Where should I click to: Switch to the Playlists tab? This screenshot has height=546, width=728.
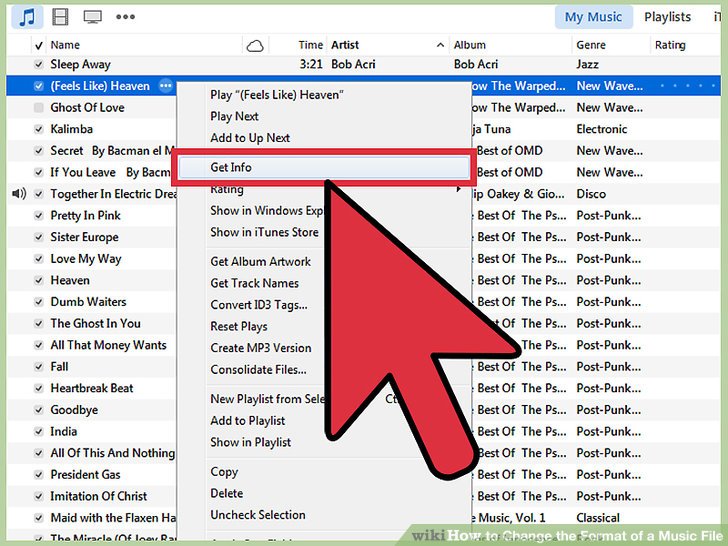(x=667, y=17)
